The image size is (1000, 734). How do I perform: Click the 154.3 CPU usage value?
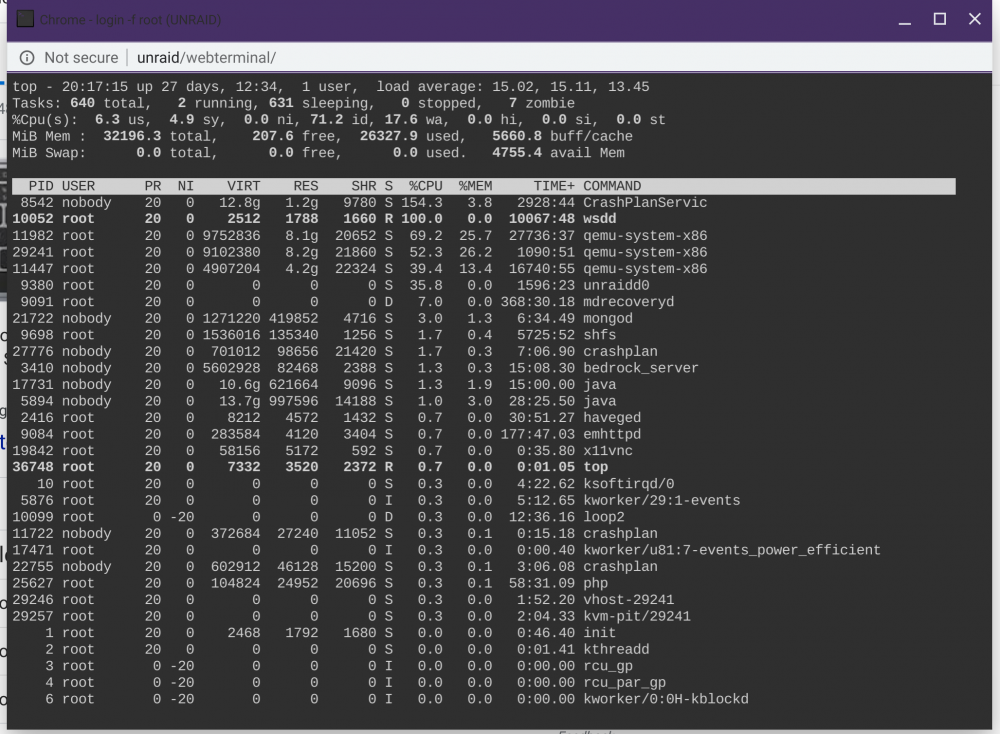pos(422,203)
